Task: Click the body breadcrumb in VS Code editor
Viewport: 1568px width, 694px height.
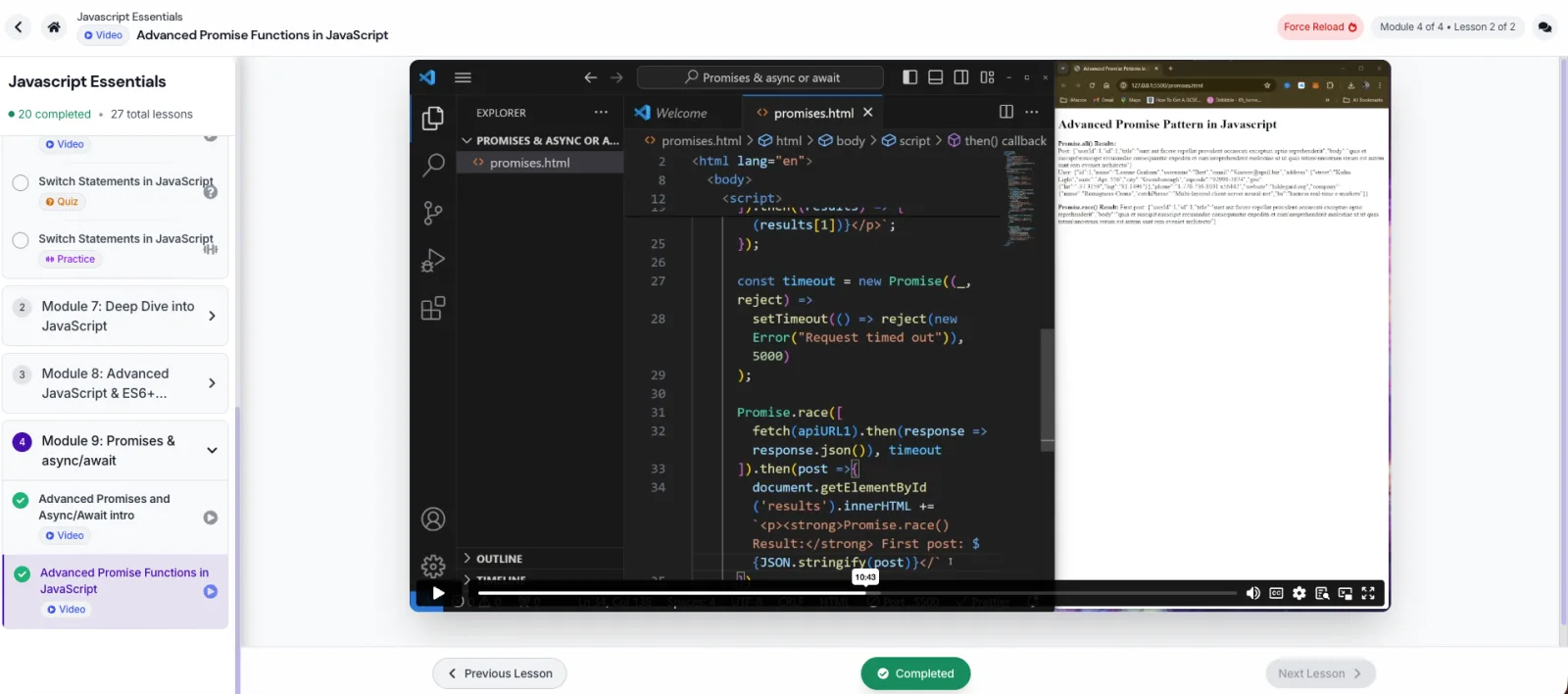Action: (842, 140)
